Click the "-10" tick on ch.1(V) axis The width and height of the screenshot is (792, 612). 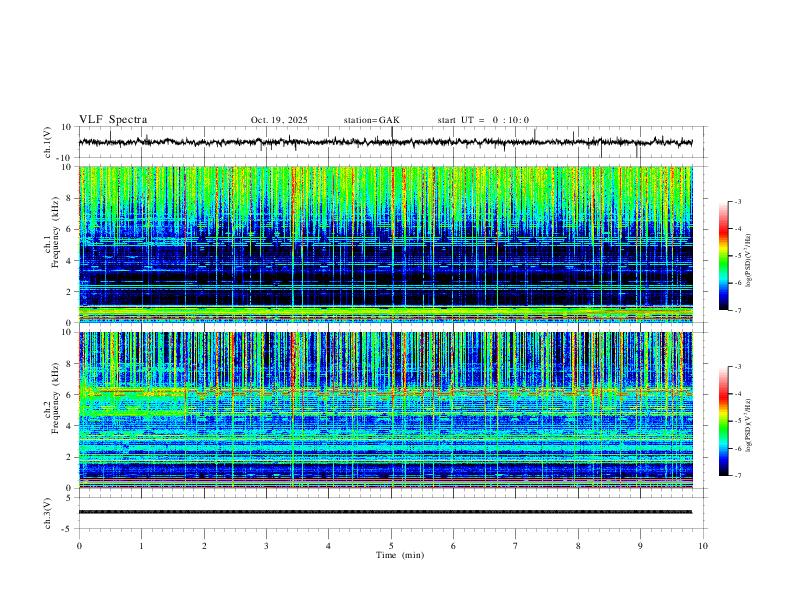[x=66, y=158]
